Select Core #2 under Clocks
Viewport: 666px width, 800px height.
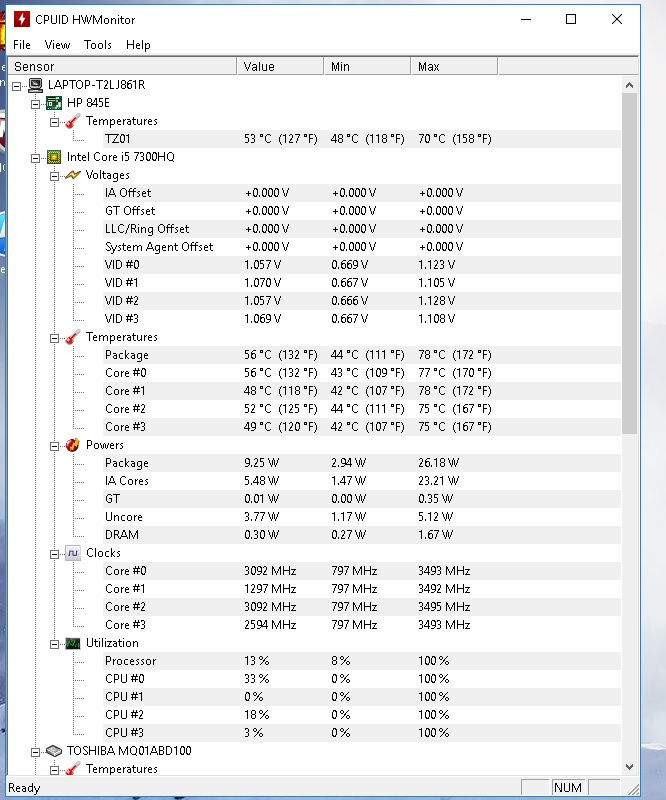(362, 607)
